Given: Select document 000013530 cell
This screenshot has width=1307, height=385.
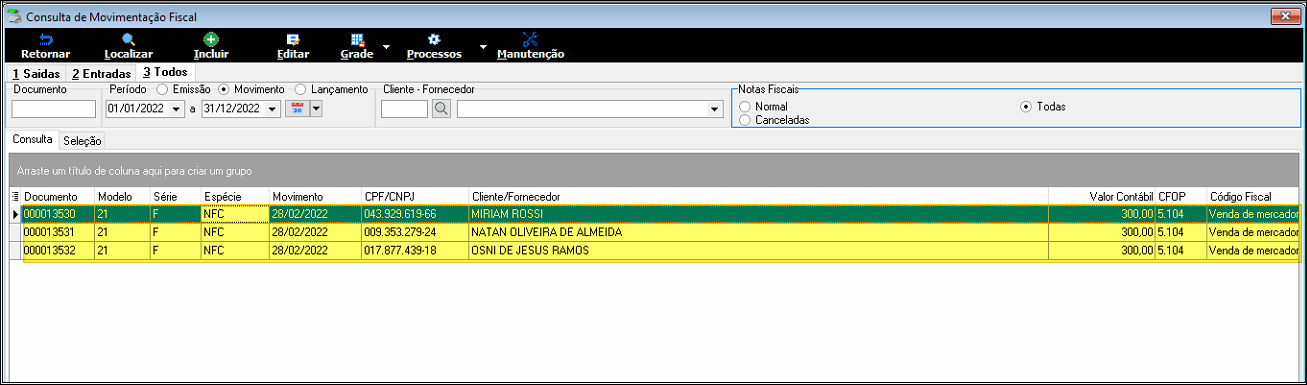Looking at the screenshot, I should pos(58,214).
